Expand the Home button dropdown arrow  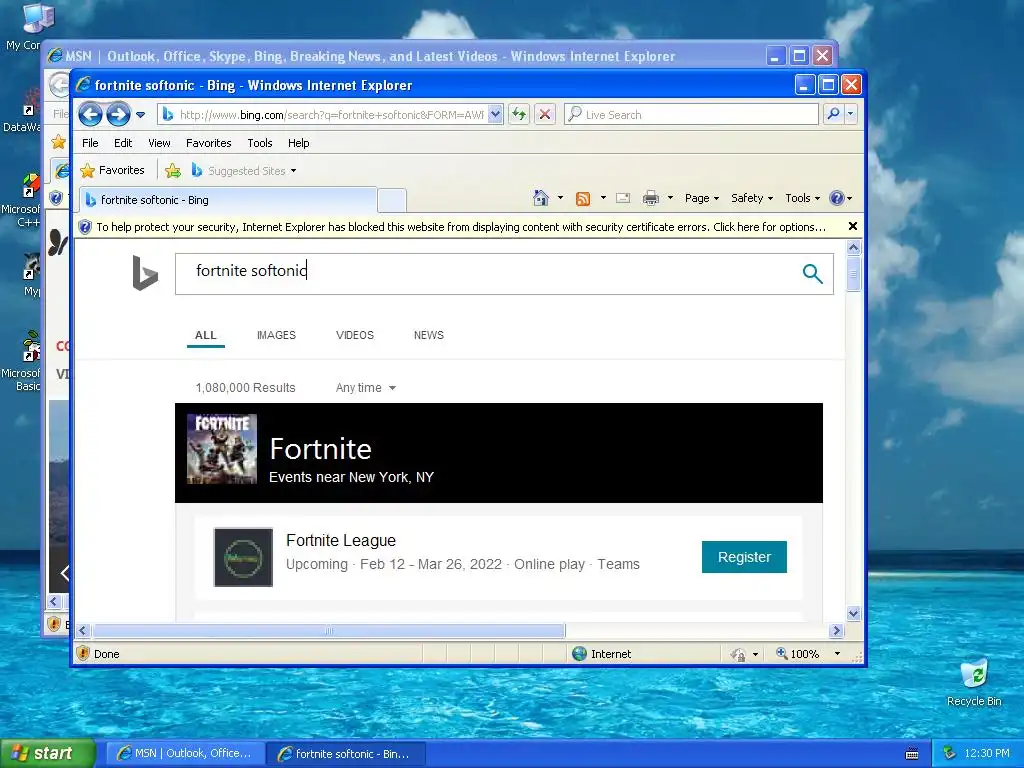point(560,198)
